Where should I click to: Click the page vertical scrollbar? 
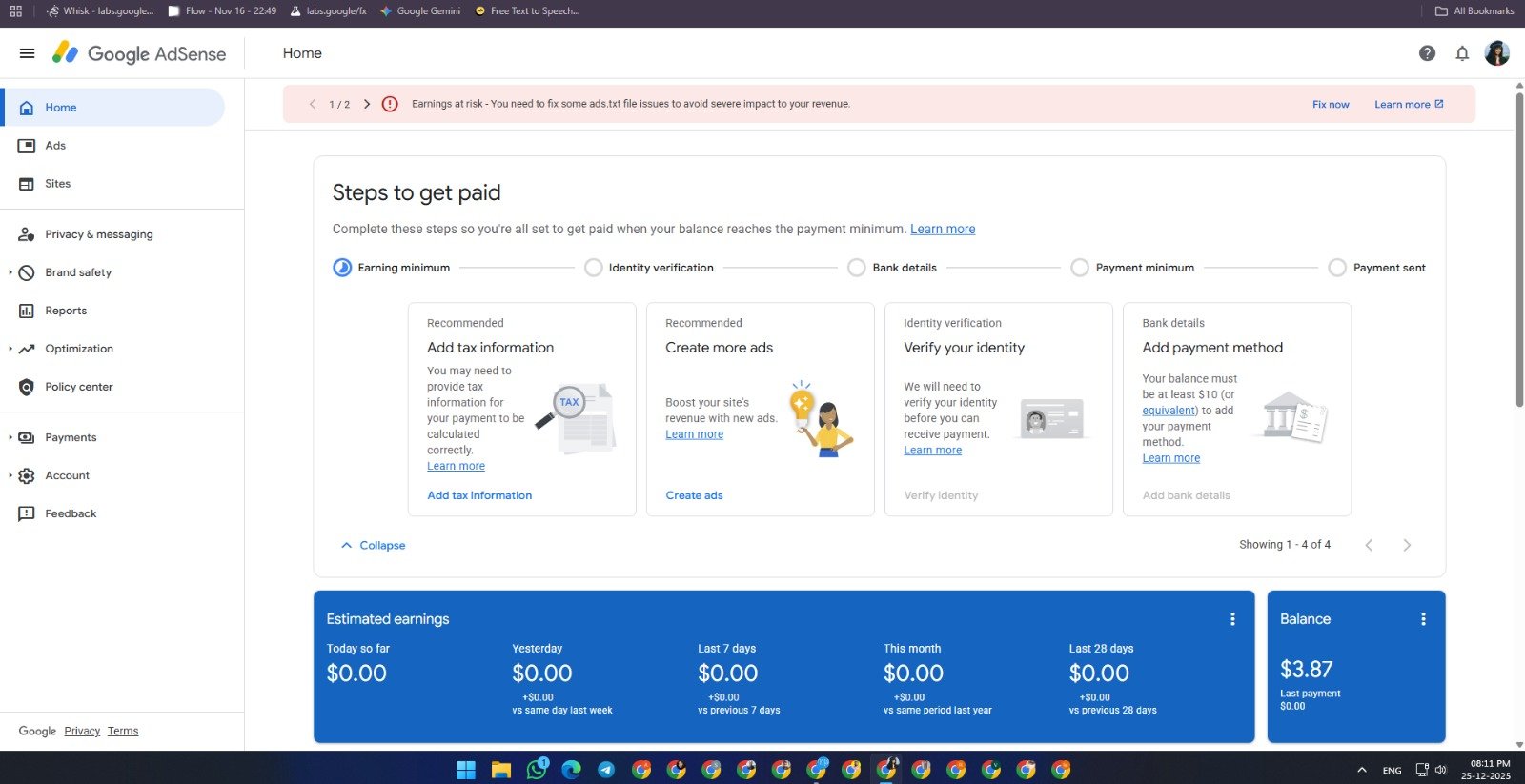point(1519,248)
